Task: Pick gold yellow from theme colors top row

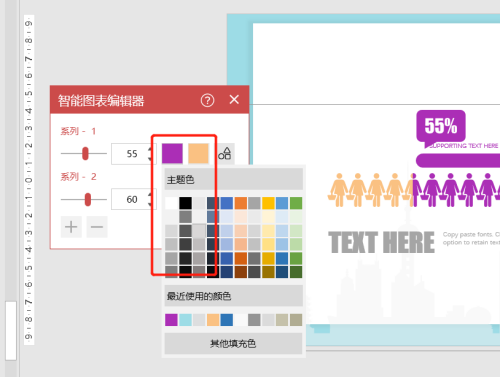Action: coord(268,203)
